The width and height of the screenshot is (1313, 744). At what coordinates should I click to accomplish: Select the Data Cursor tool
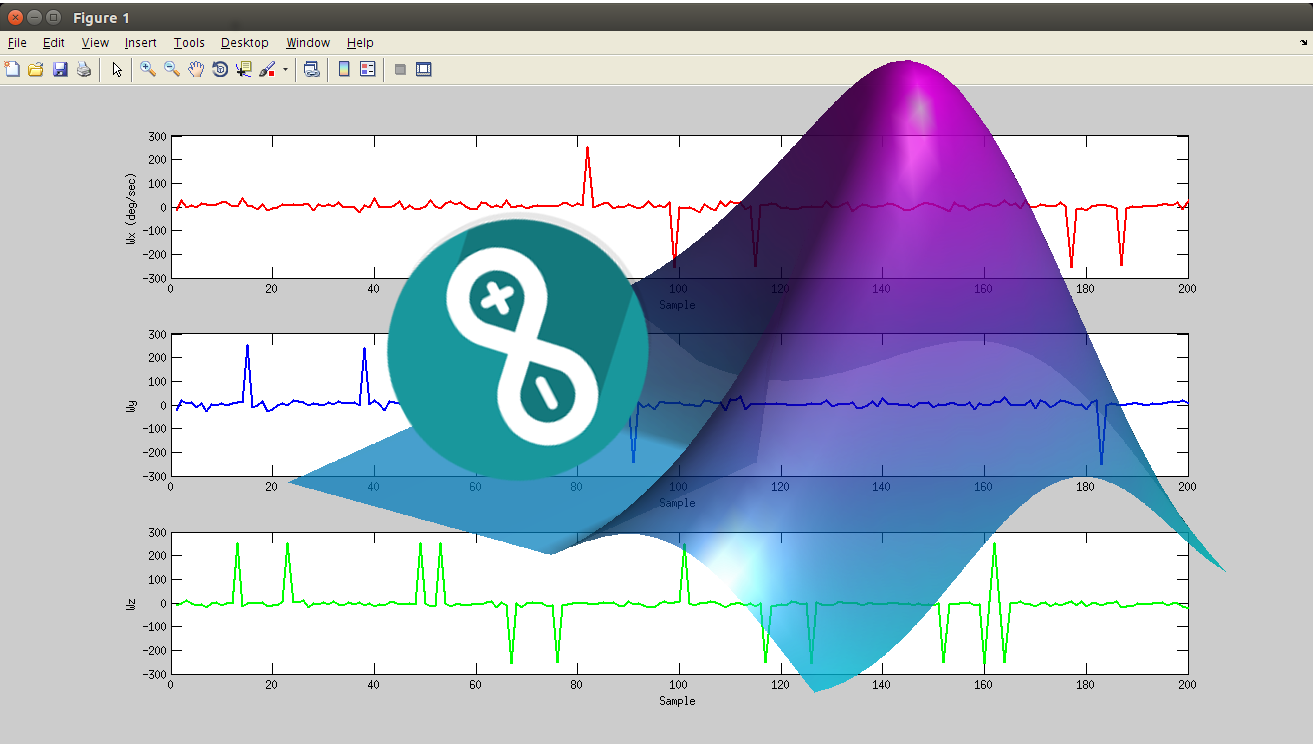click(244, 69)
